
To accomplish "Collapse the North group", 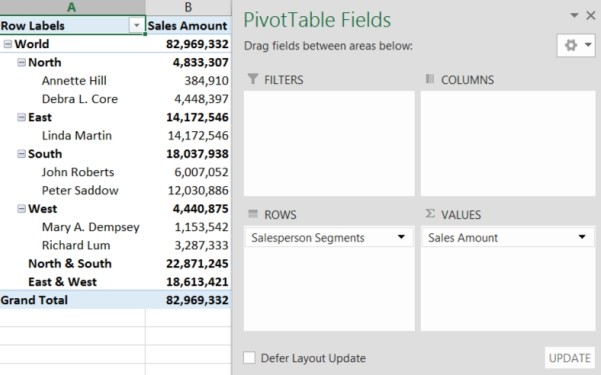I will coord(21,62).
